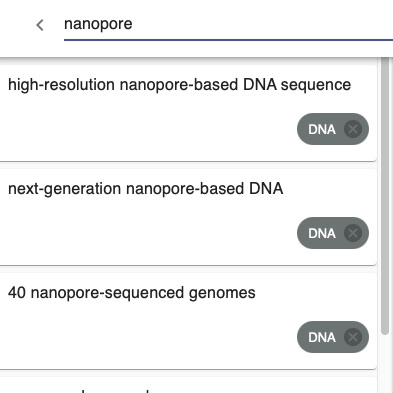Open '40 nanopore-sequenced genomes' title
The image size is (393, 393).
point(132,293)
